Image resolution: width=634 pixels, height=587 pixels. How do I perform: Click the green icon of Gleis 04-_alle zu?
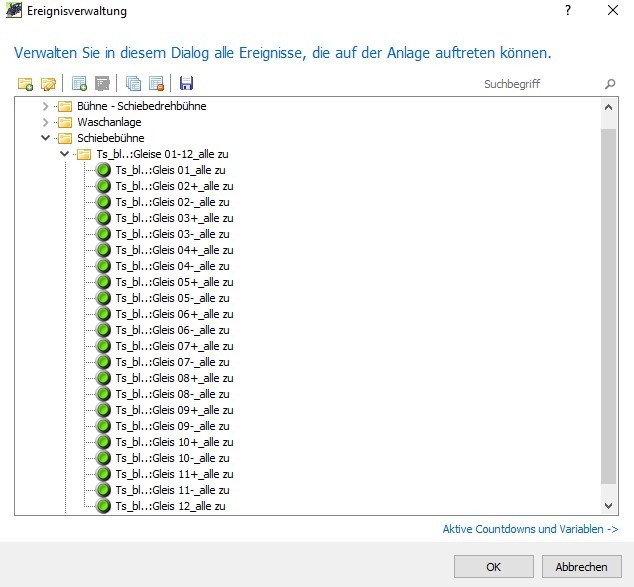[x=104, y=266]
